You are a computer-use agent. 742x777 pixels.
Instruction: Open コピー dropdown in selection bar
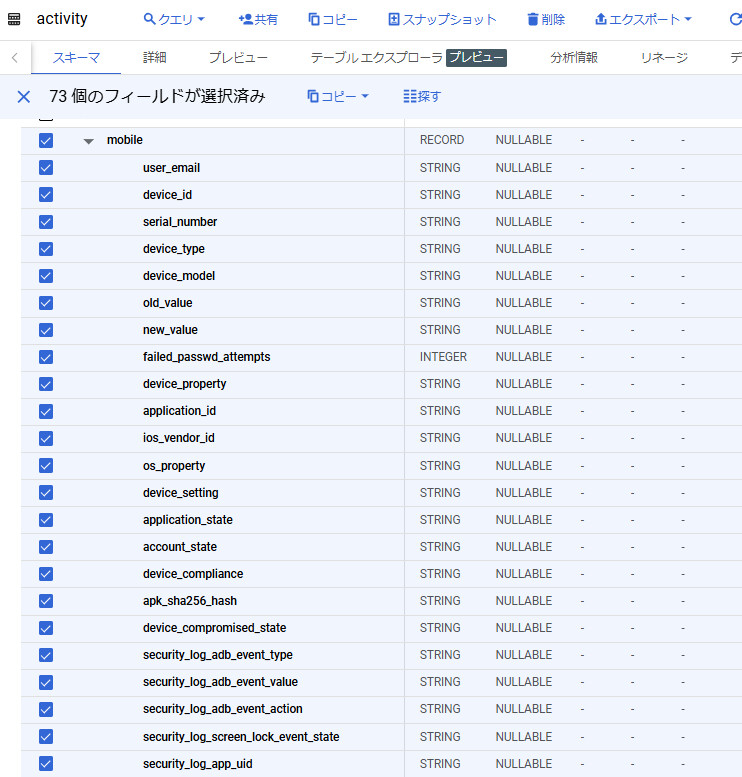338,96
